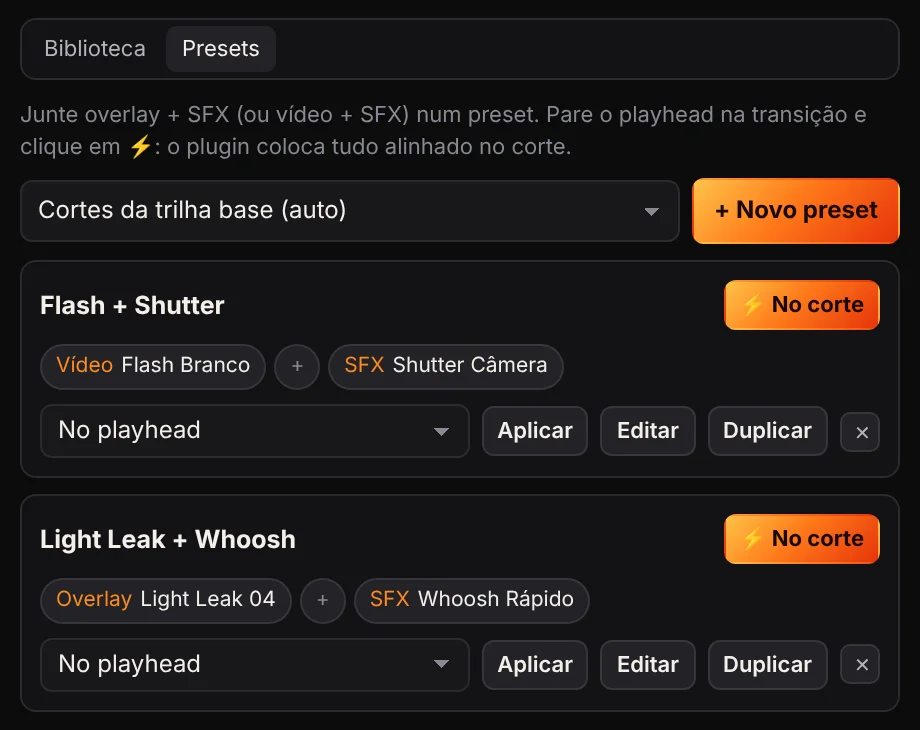
Task: Click Duplicar on the Light Leak + Whoosh preset
Action: [x=767, y=665]
